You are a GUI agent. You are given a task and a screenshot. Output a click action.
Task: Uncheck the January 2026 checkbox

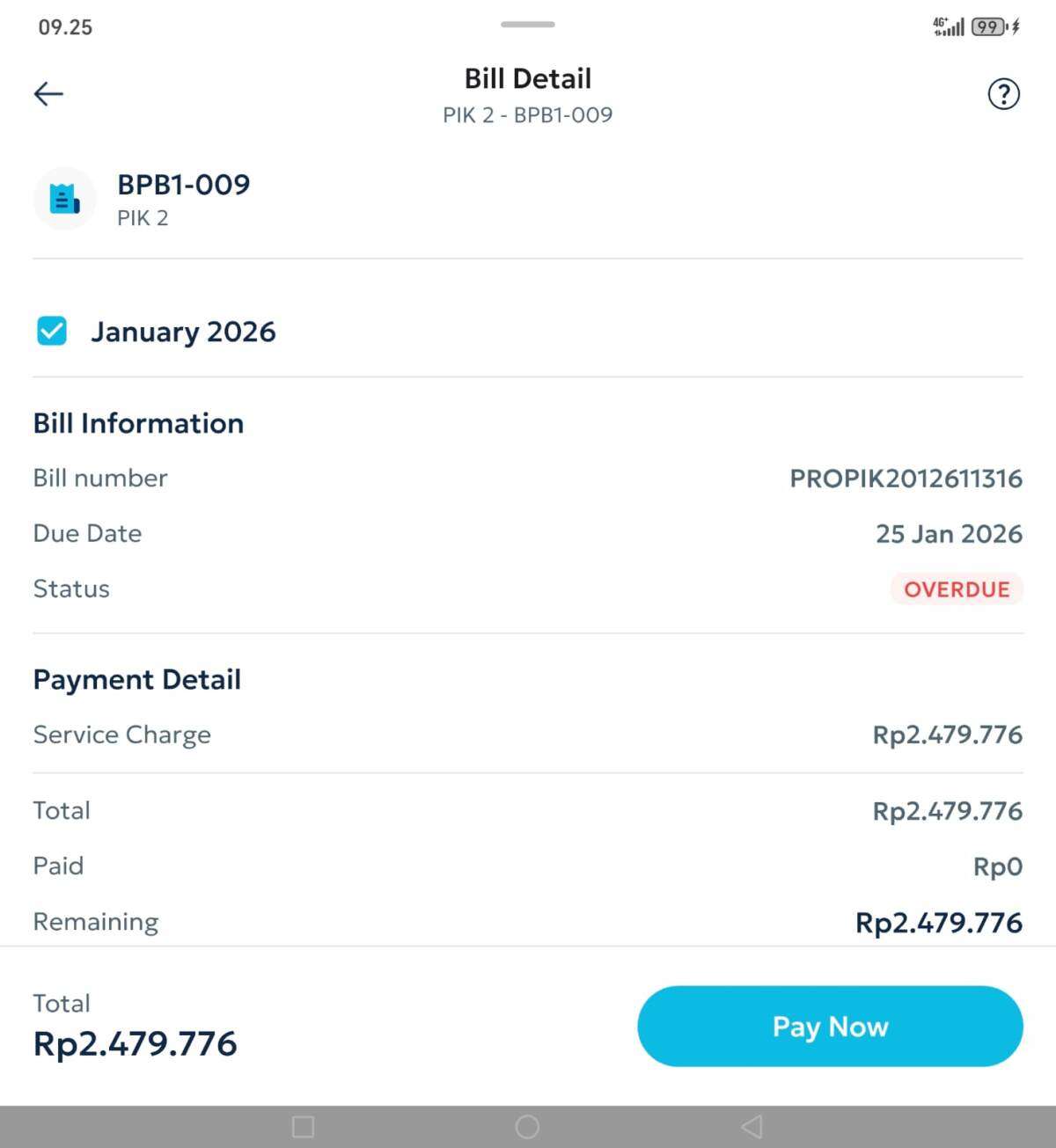click(x=52, y=331)
